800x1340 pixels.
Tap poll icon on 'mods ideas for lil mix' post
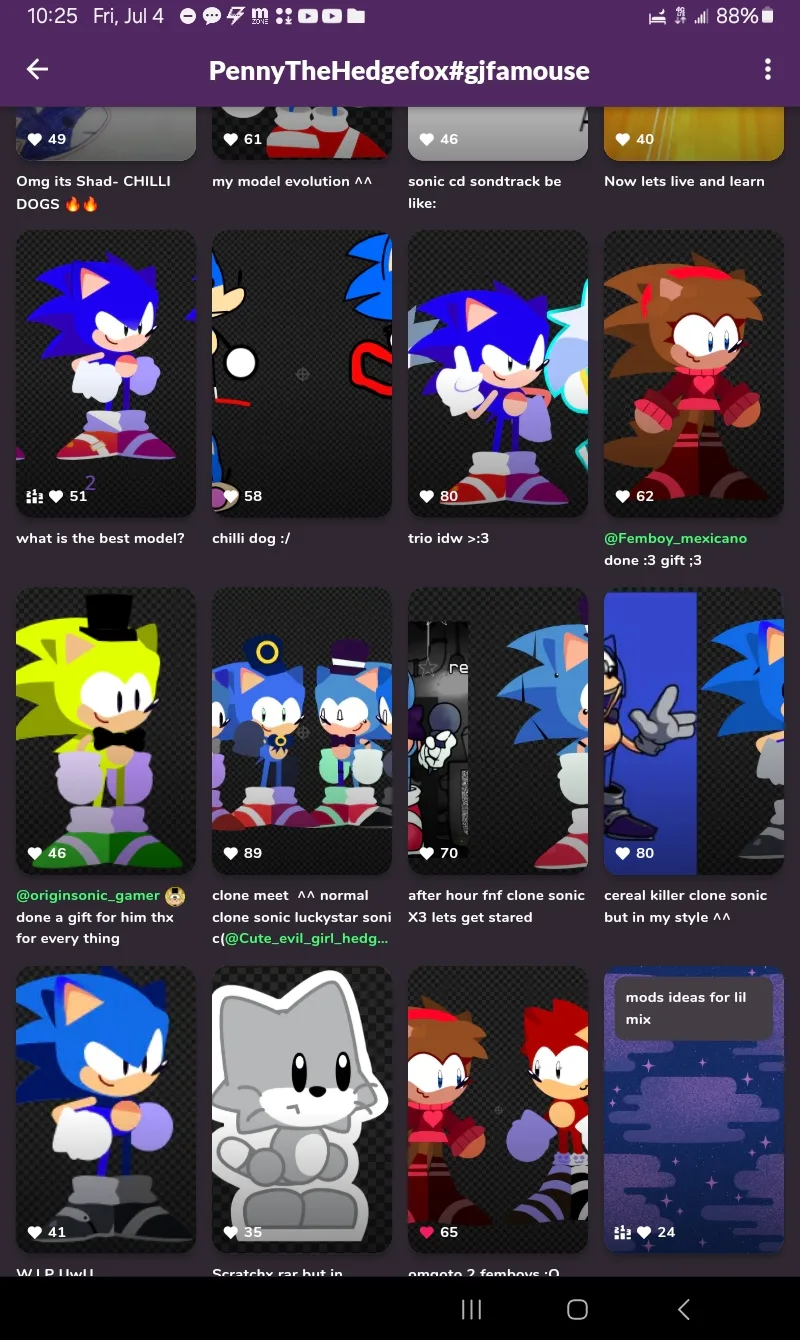pos(621,1232)
